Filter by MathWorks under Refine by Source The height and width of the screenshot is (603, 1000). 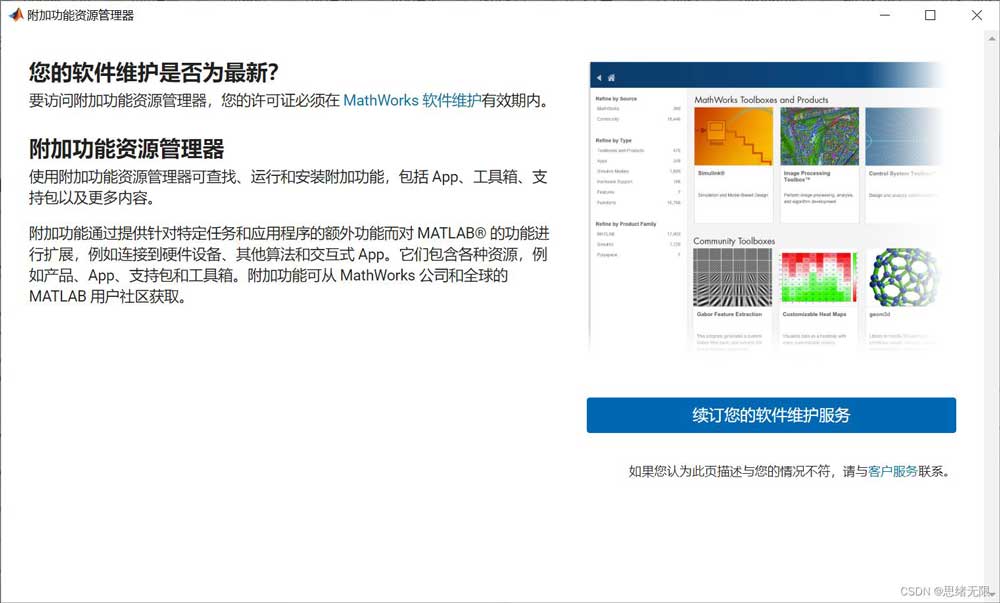pos(606,110)
